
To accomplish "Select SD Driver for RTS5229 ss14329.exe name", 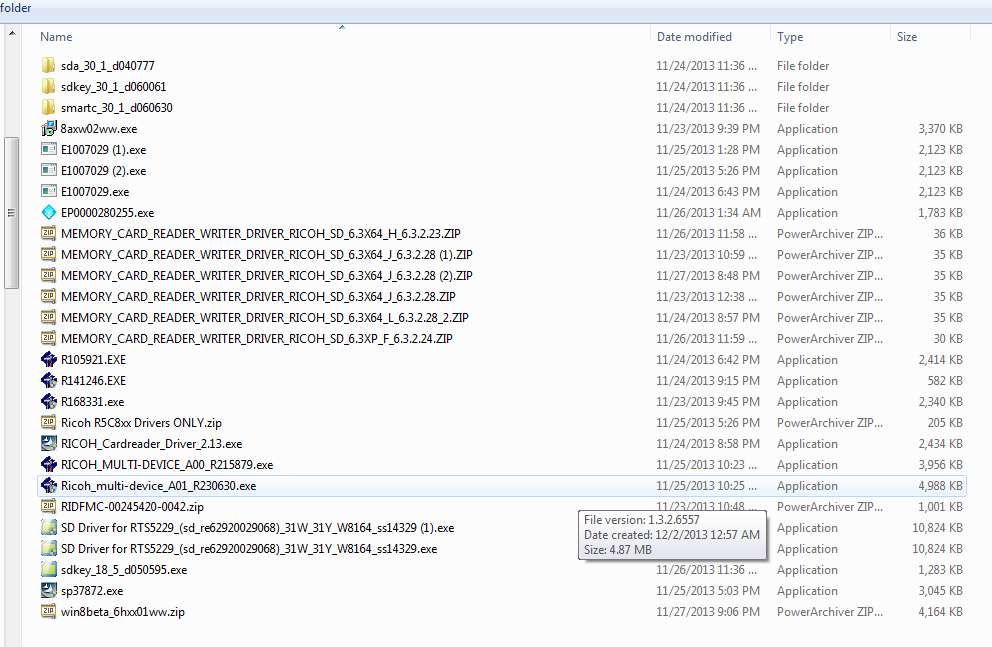I will (x=249, y=548).
